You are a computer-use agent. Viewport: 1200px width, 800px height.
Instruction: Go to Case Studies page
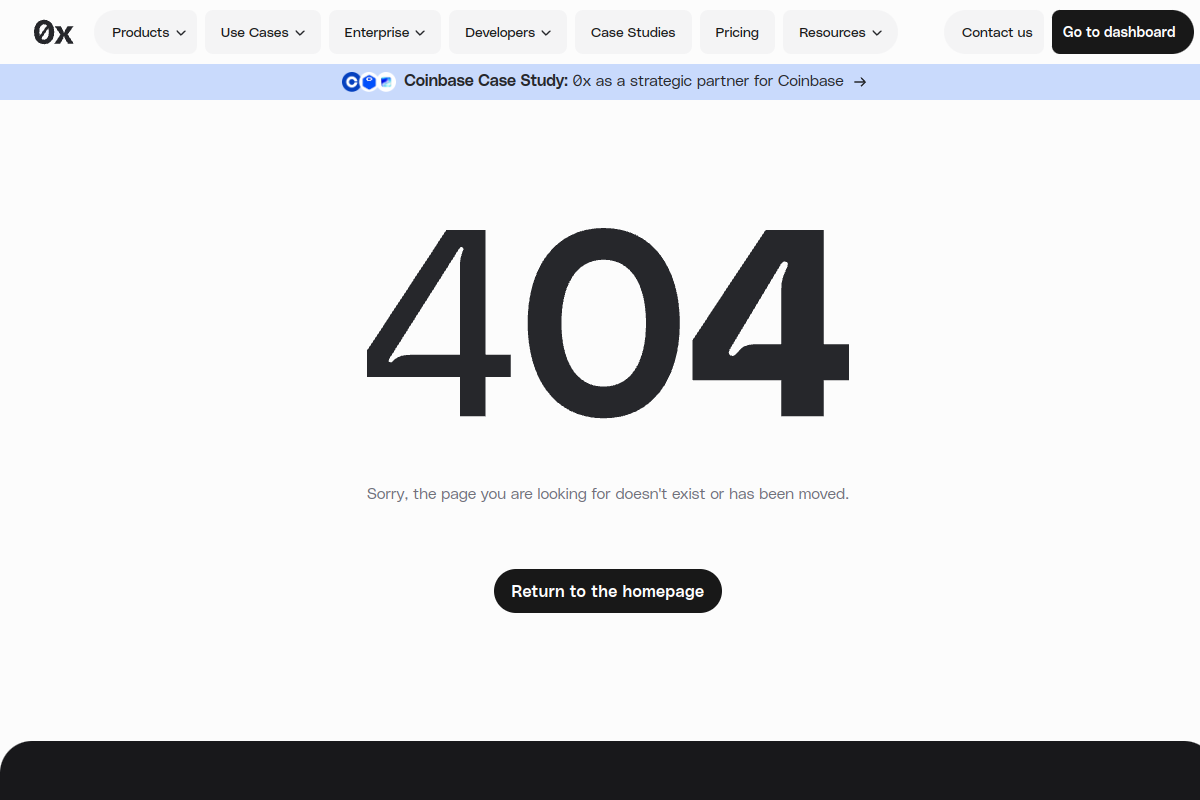[633, 32]
